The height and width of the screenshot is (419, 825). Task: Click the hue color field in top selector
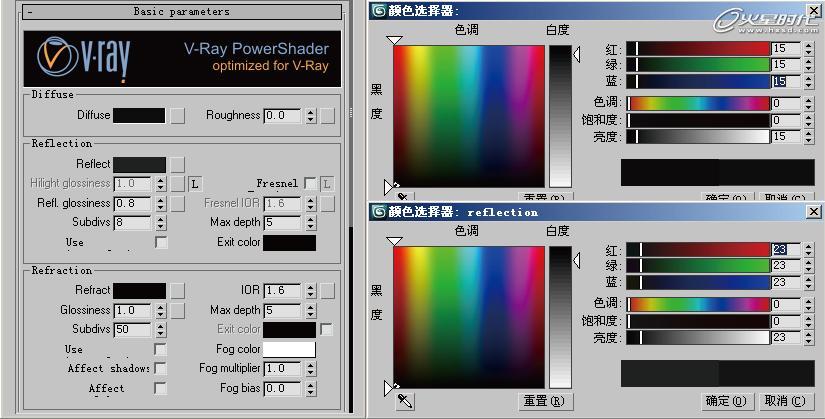469,116
